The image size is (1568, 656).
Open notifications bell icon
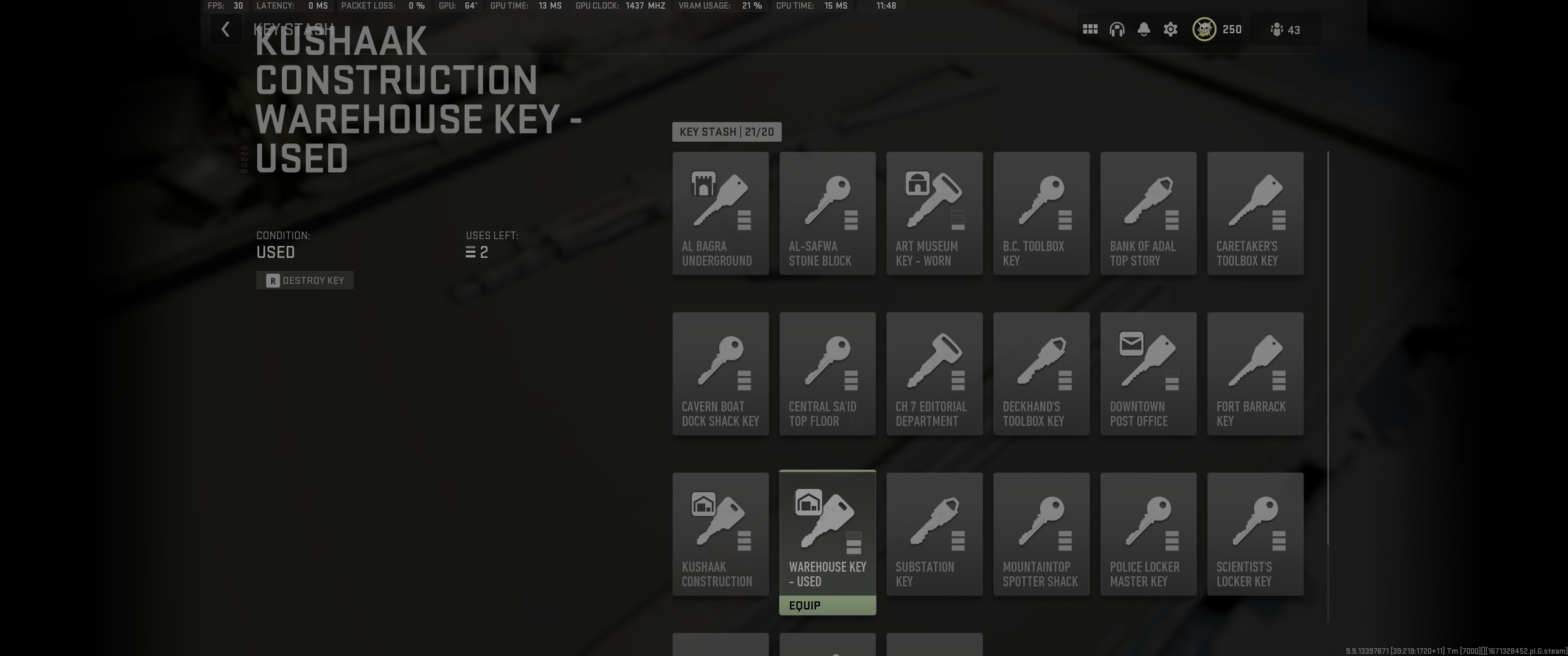click(x=1144, y=29)
